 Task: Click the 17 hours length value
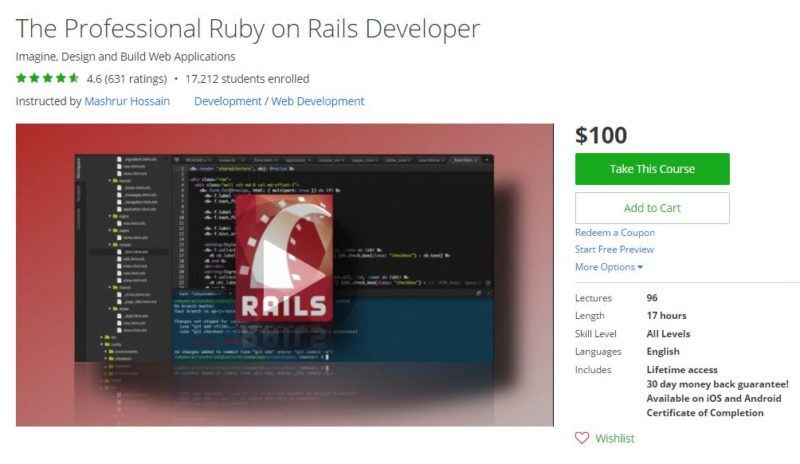(666, 315)
